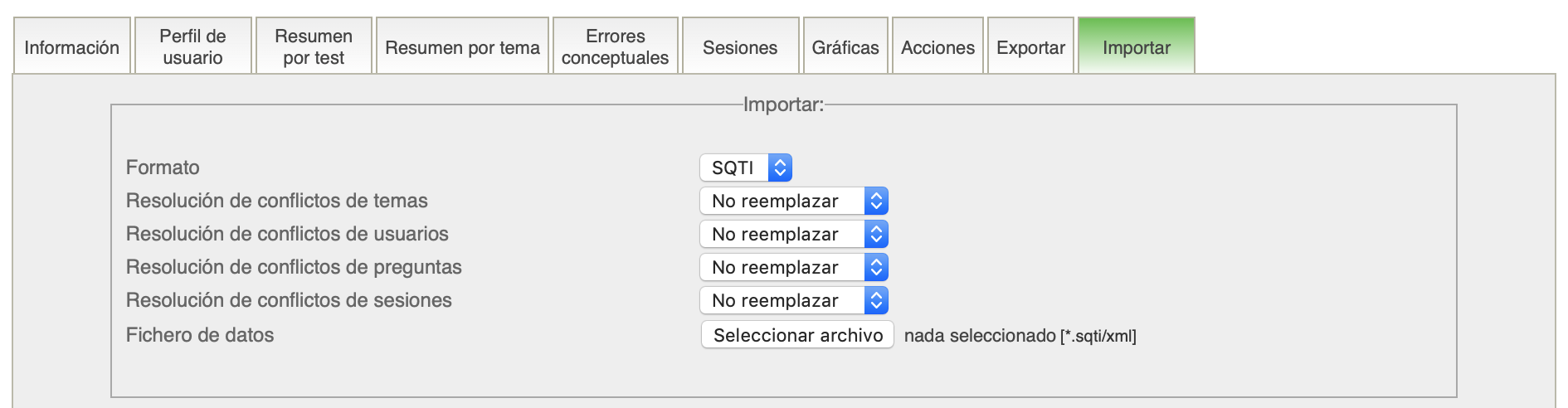Open the Acciones tab
1568x408 pixels.
(937, 47)
